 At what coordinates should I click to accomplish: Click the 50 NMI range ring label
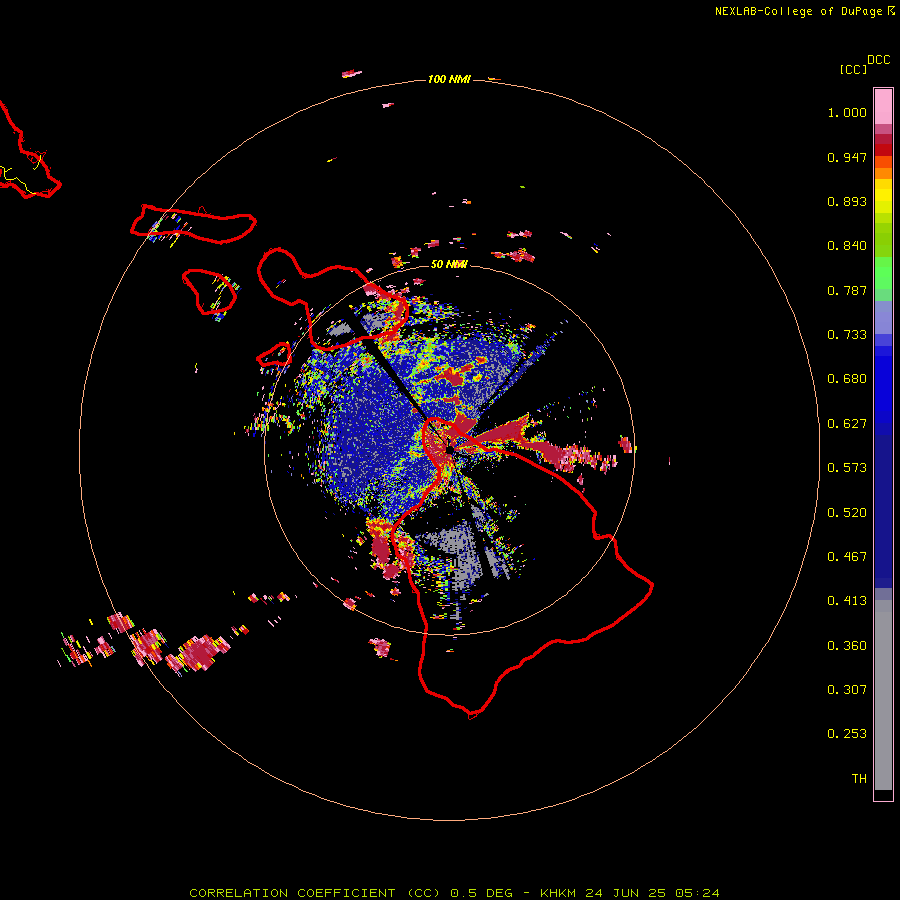449,264
